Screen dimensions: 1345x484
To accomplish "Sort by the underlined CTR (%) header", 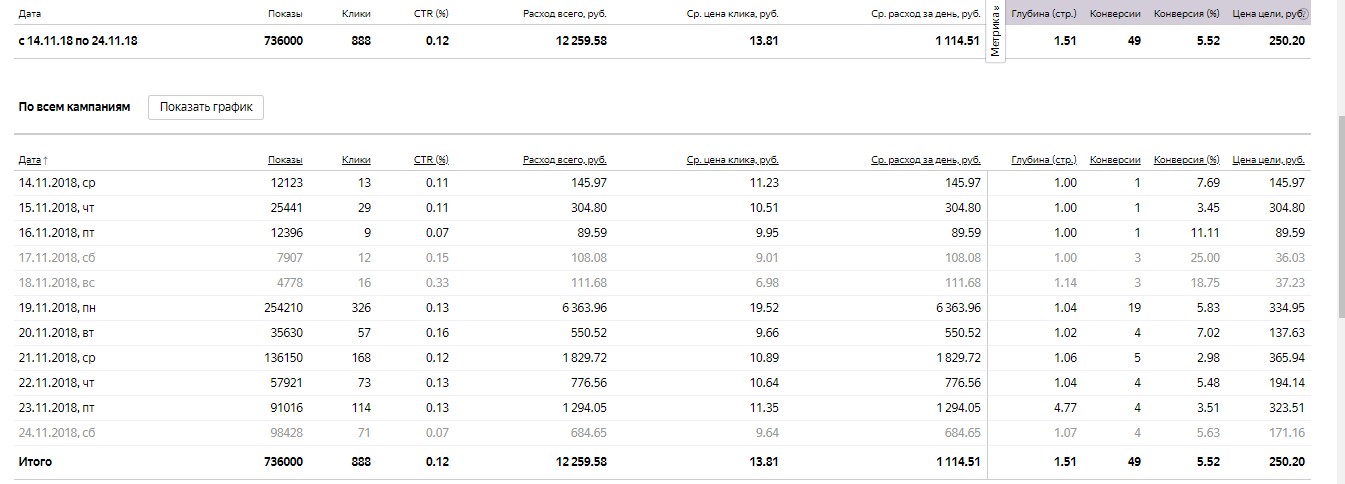I will [x=431, y=160].
